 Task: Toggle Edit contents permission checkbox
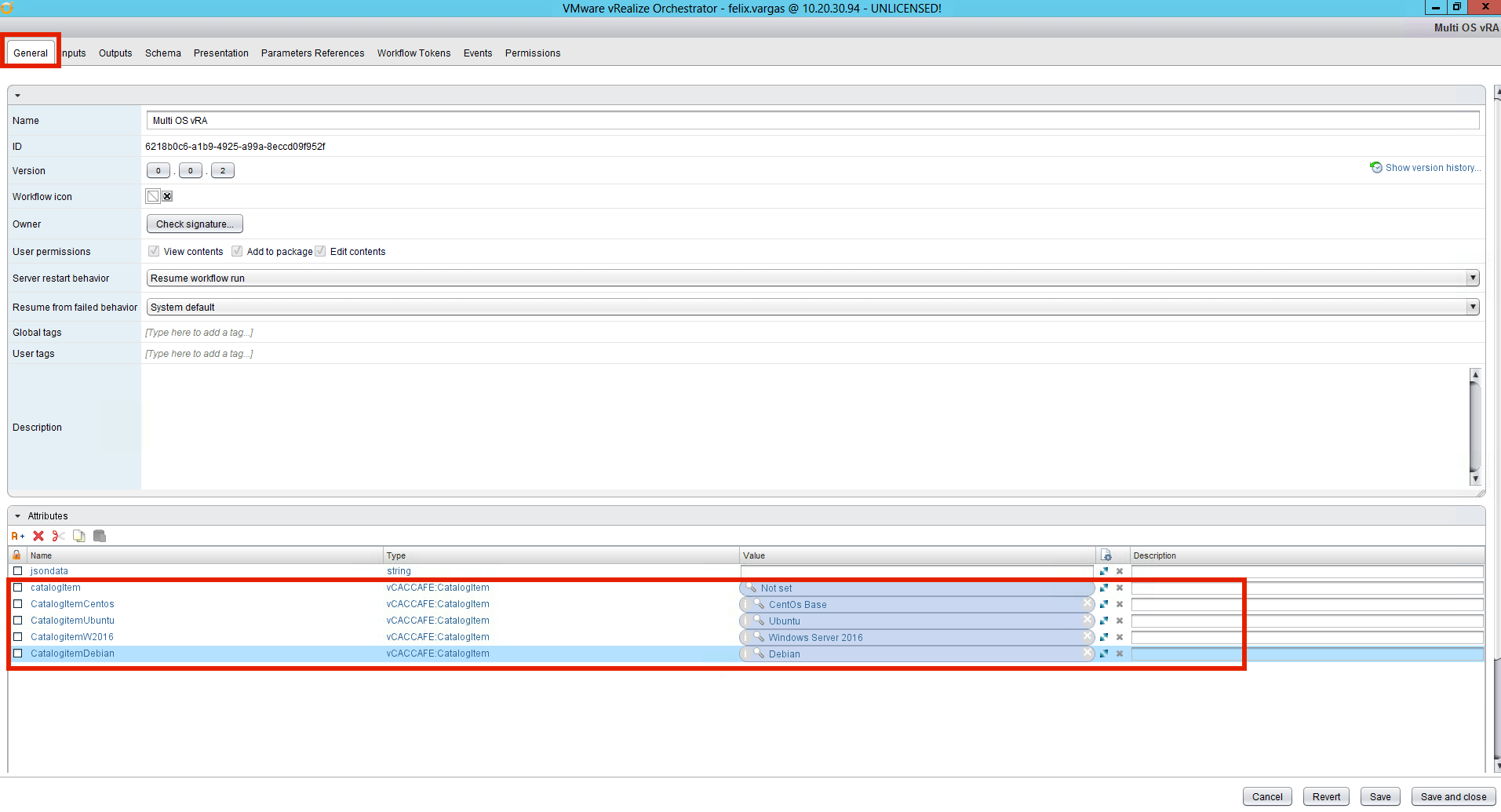[x=320, y=251]
